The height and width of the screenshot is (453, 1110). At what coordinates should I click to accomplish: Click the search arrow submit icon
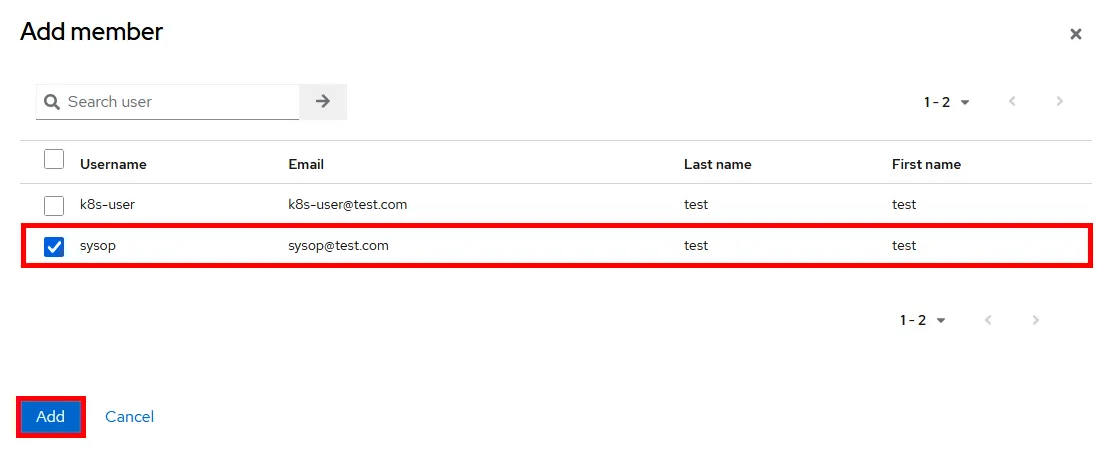pyautogui.click(x=323, y=101)
